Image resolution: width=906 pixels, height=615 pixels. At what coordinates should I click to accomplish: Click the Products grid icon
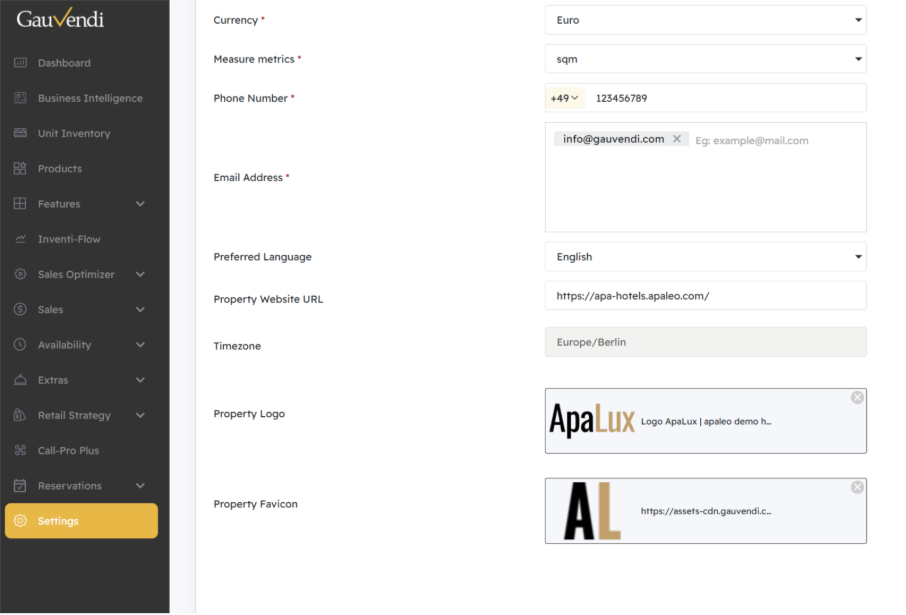(20, 168)
